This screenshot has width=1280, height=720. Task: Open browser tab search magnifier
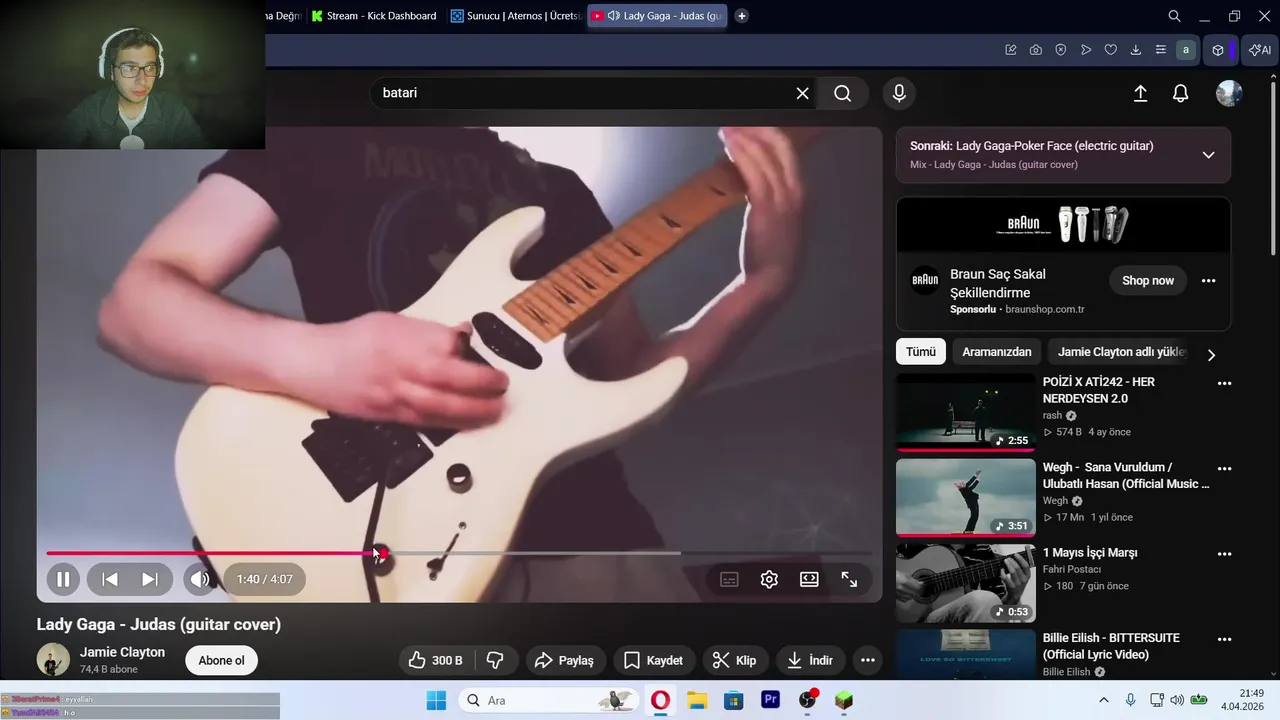(1174, 16)
